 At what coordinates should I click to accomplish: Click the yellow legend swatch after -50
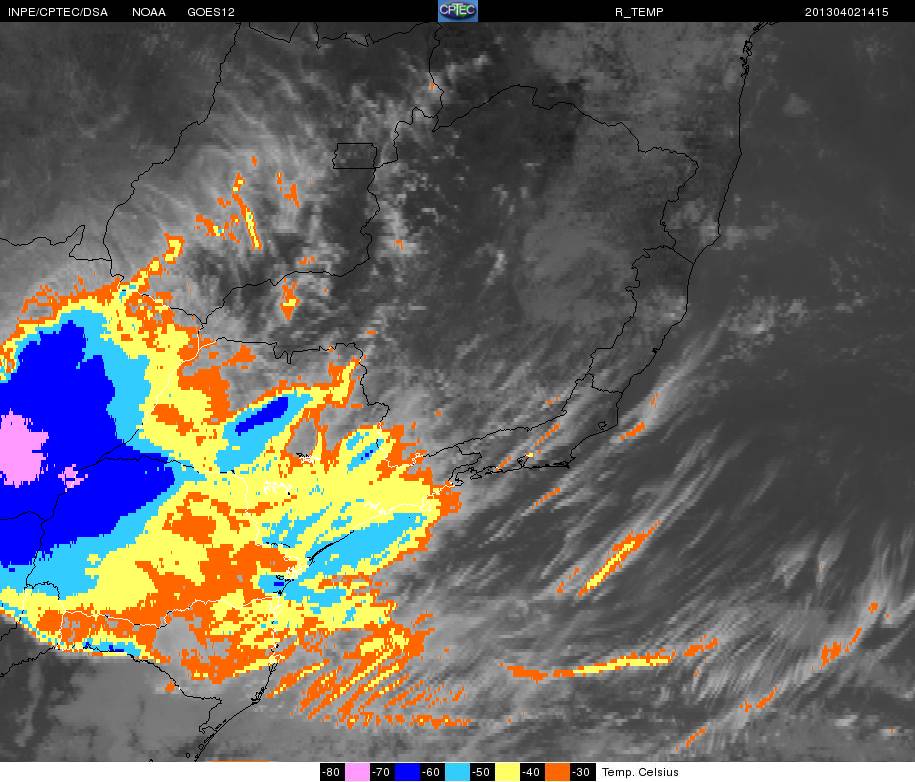(x=507, y=772)
